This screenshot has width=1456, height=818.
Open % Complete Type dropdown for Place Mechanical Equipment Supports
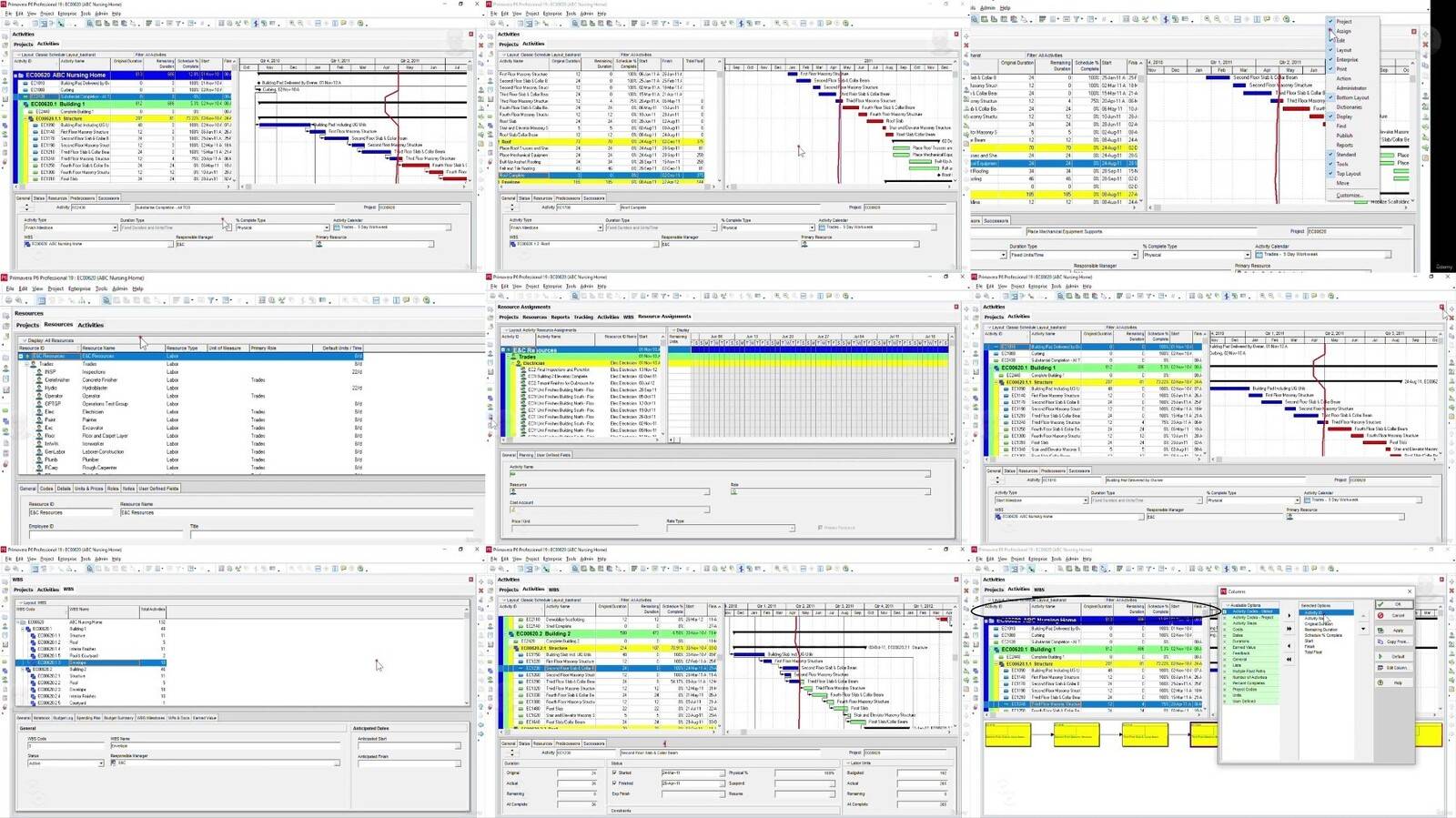pos(1247,255)
